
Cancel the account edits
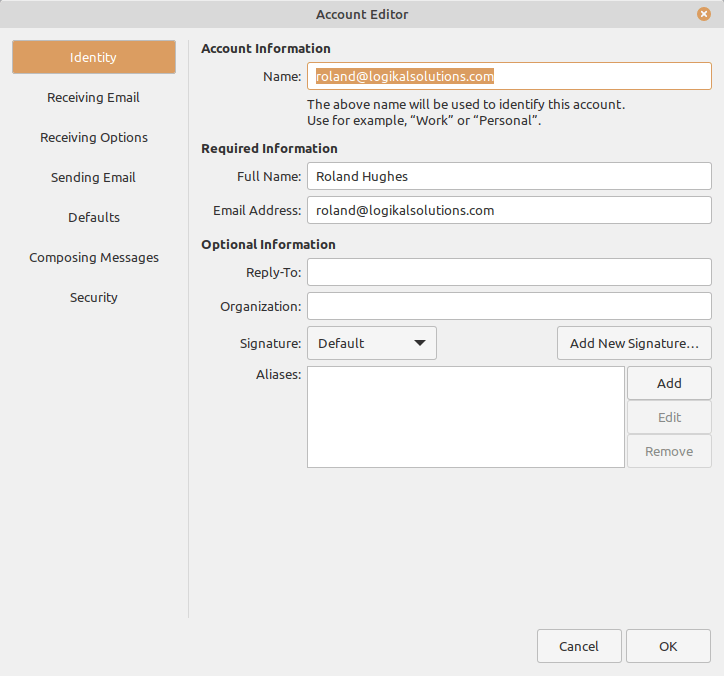pyautogui.click(x=579, y=646)
